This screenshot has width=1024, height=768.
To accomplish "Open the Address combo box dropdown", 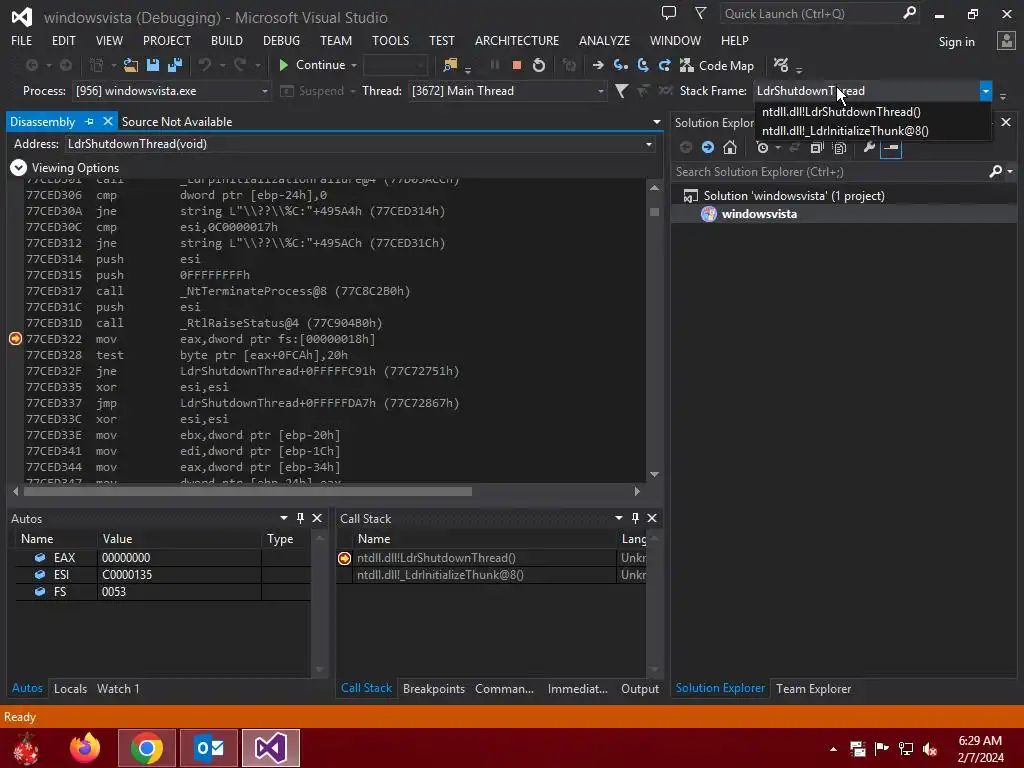I will [648, 144].
